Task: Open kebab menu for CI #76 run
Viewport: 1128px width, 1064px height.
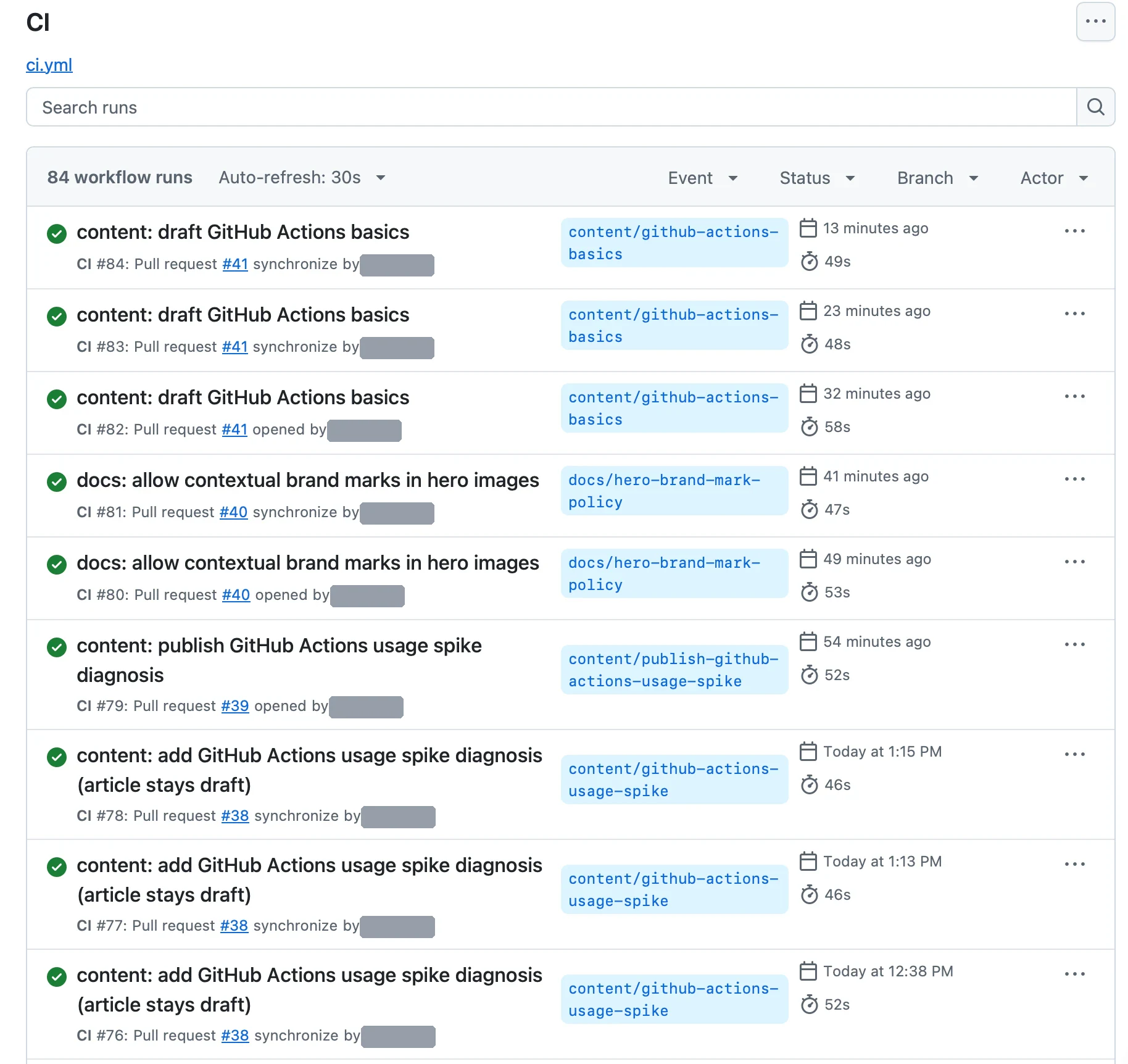Action: tap(1074, 974)
